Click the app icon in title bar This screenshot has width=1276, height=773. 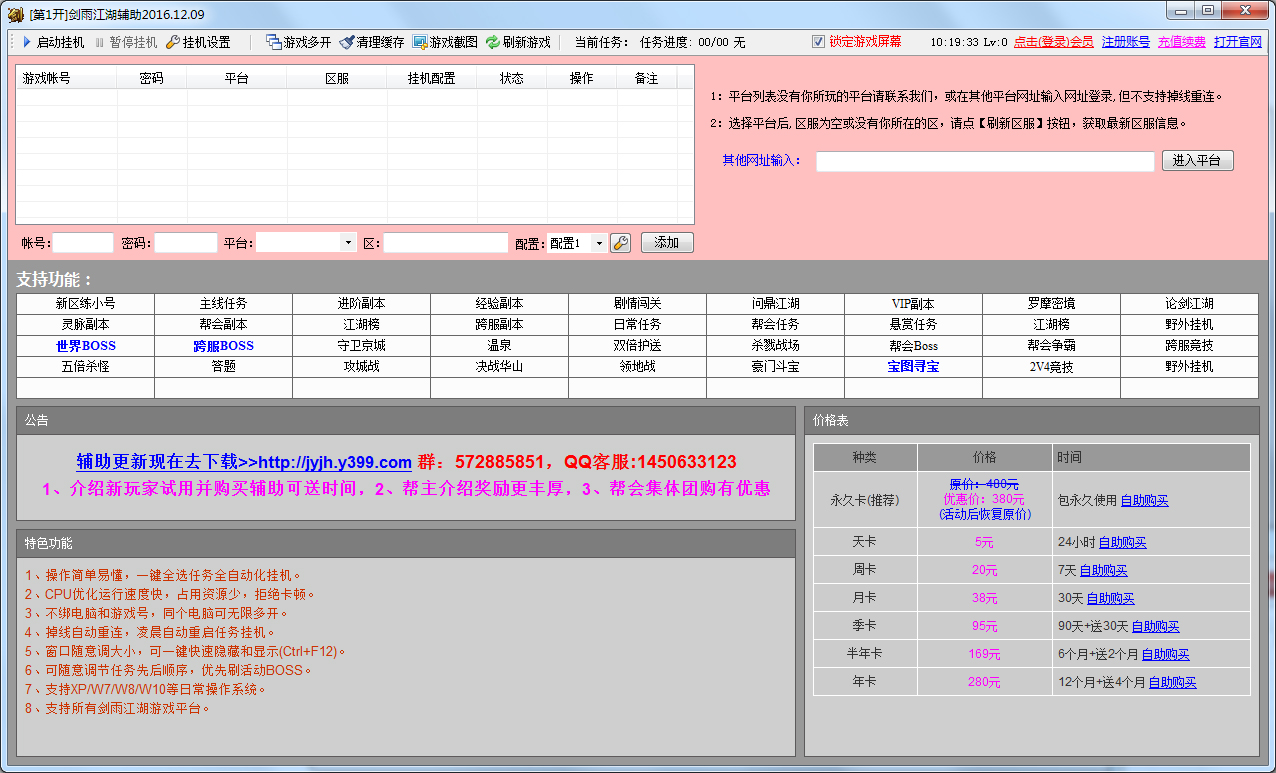(15, 14)
